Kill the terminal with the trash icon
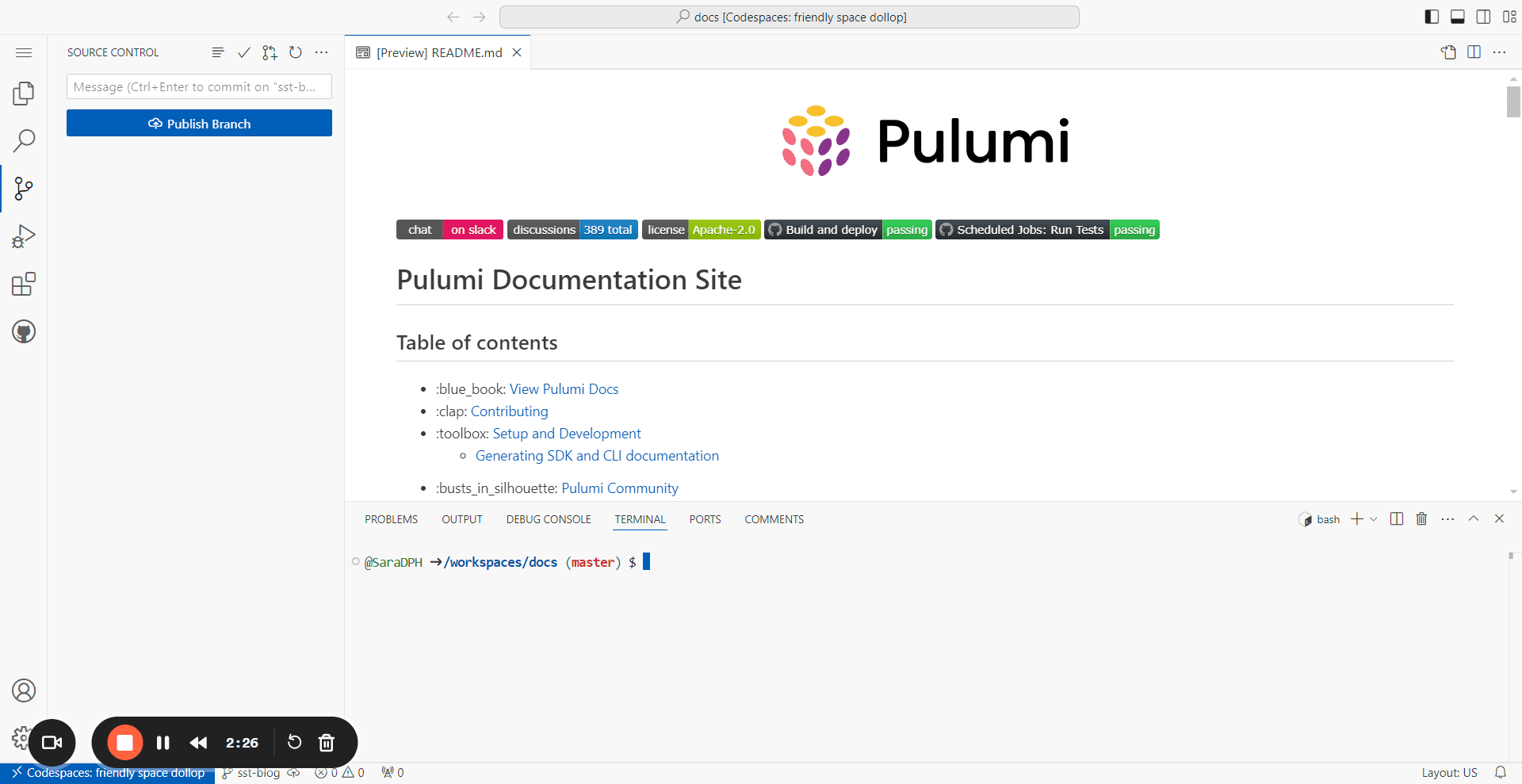The height and width of the screenshot is (784, 1522). (x=1421, y=518)
